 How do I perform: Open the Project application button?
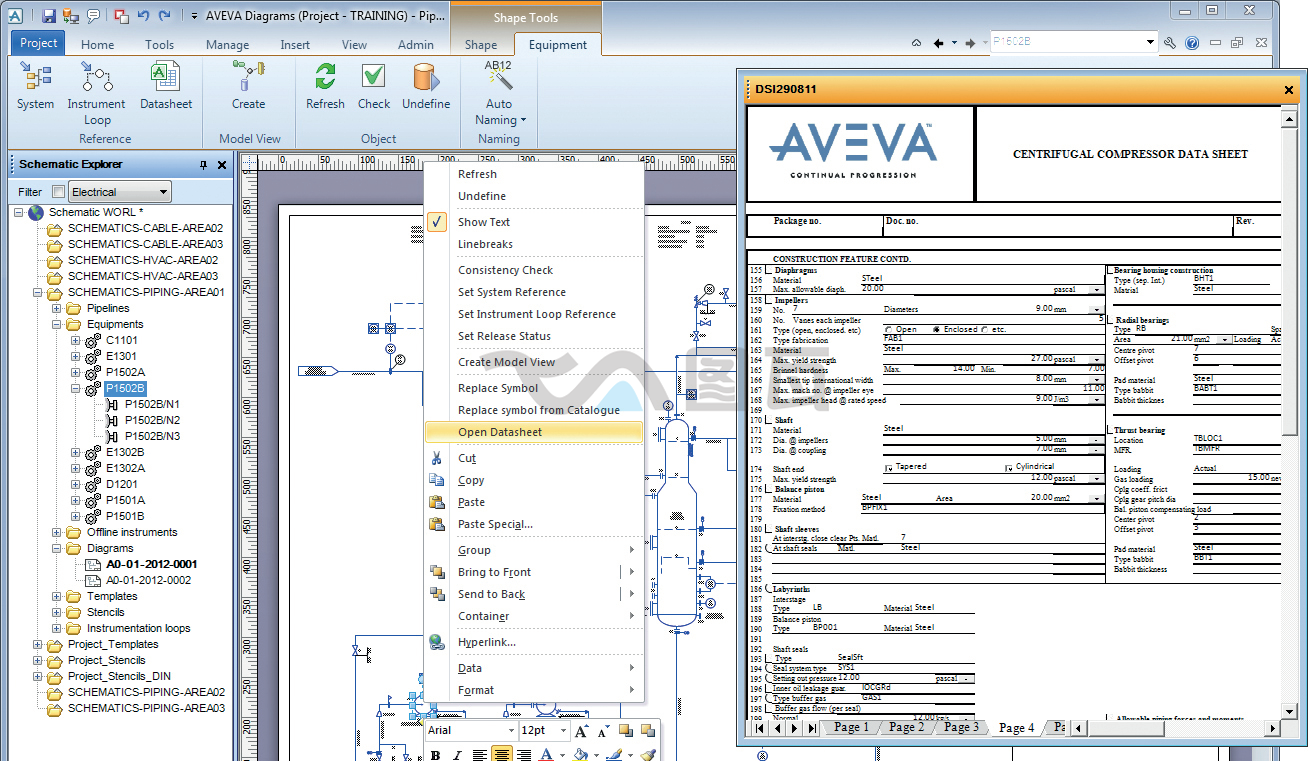pyautogui.click(x=38, y=43)
